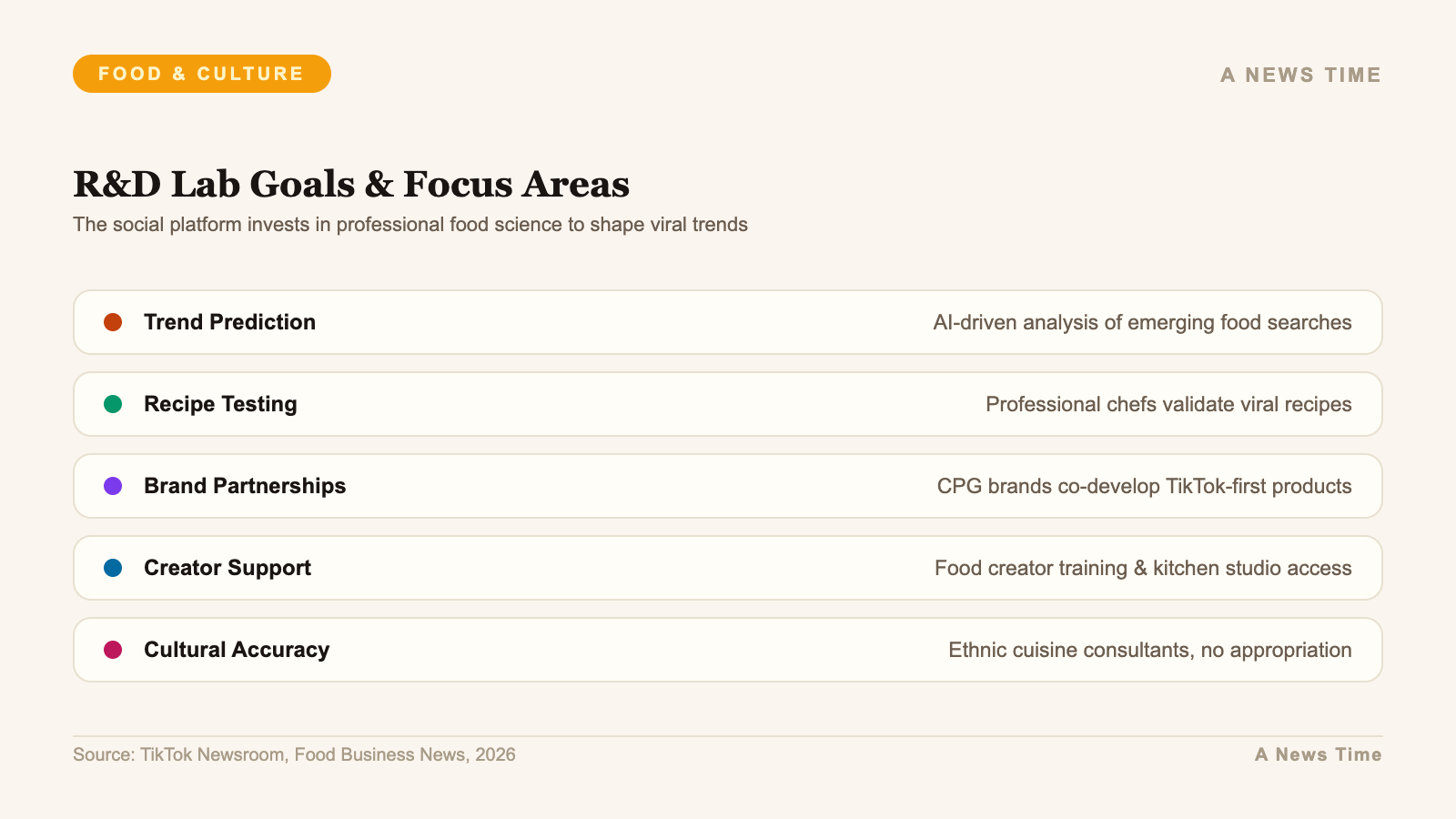Select the Trend Prediction row title
The height and width of the screenshot is (819, 1456).
(x=229, y=322)
